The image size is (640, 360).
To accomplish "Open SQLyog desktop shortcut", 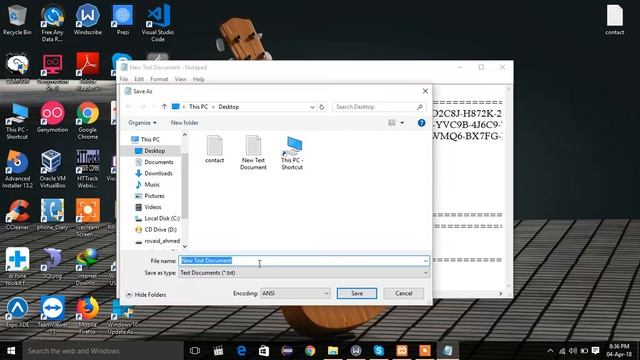I will pos(52,263).
